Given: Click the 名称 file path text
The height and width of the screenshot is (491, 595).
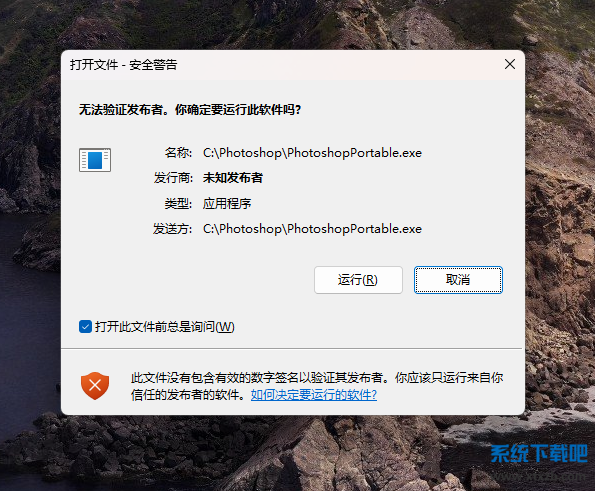Looking at the screenshot, I should [x=312, y=153].
